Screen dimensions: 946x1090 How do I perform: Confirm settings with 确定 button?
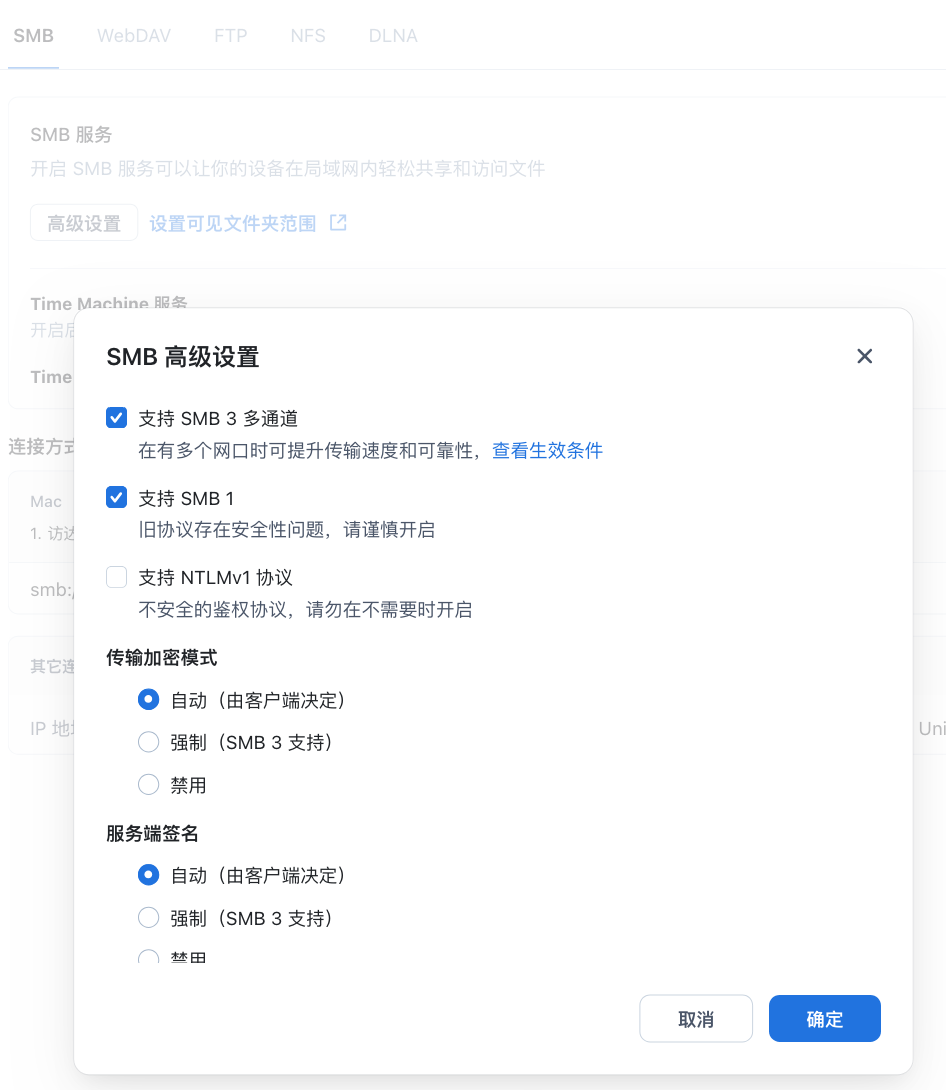[824, 1018]
